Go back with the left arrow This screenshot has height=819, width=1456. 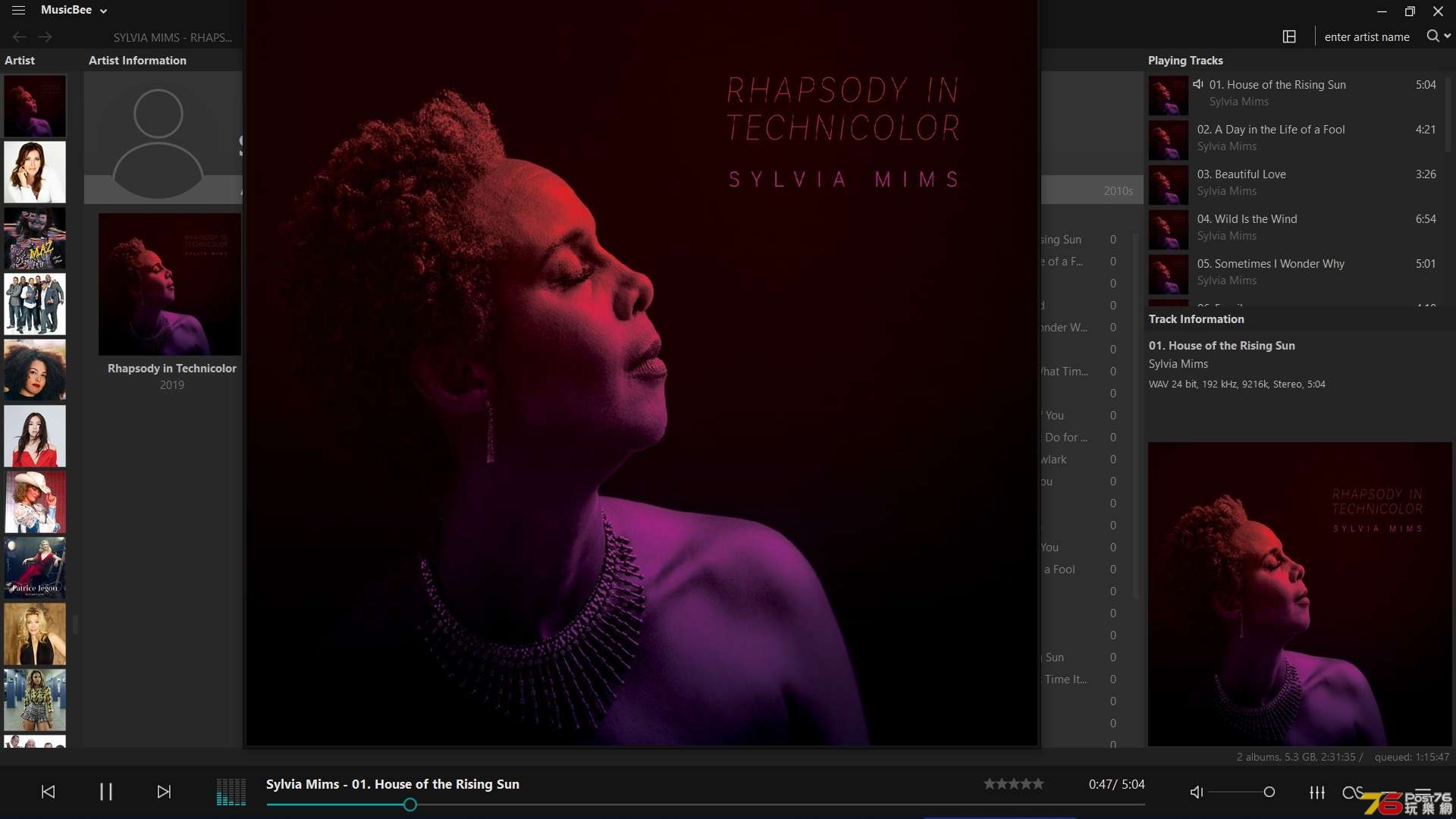click(20, 36)
